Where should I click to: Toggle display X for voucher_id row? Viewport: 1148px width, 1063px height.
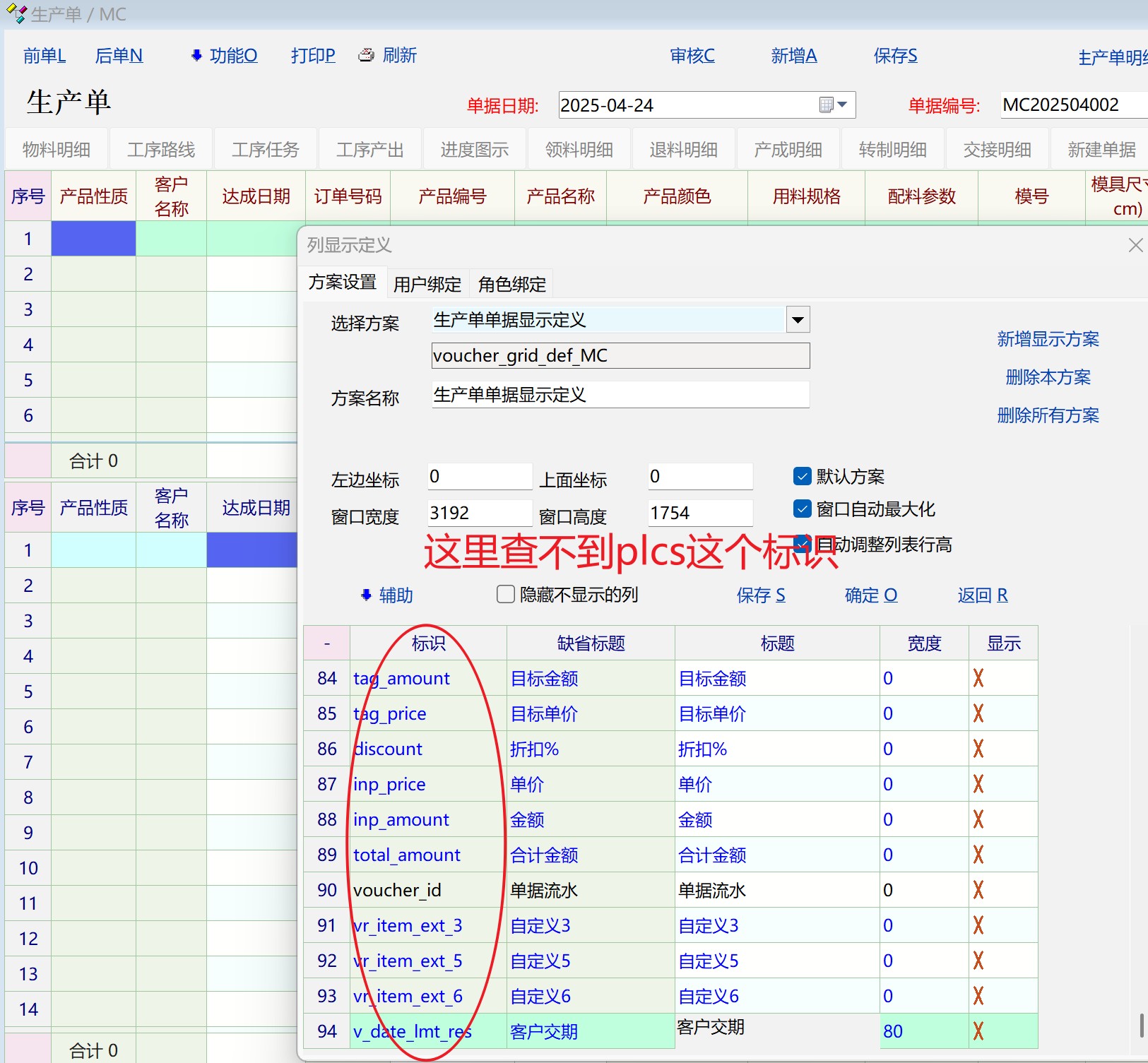978,891
